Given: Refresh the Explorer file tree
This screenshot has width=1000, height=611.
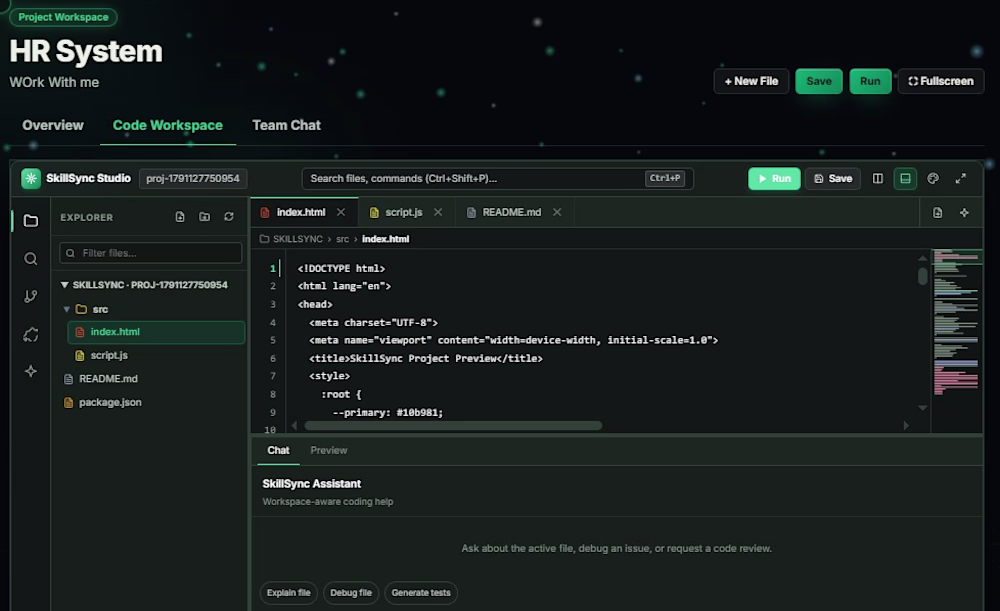Looking at the screenshot, I should [228, 217].
